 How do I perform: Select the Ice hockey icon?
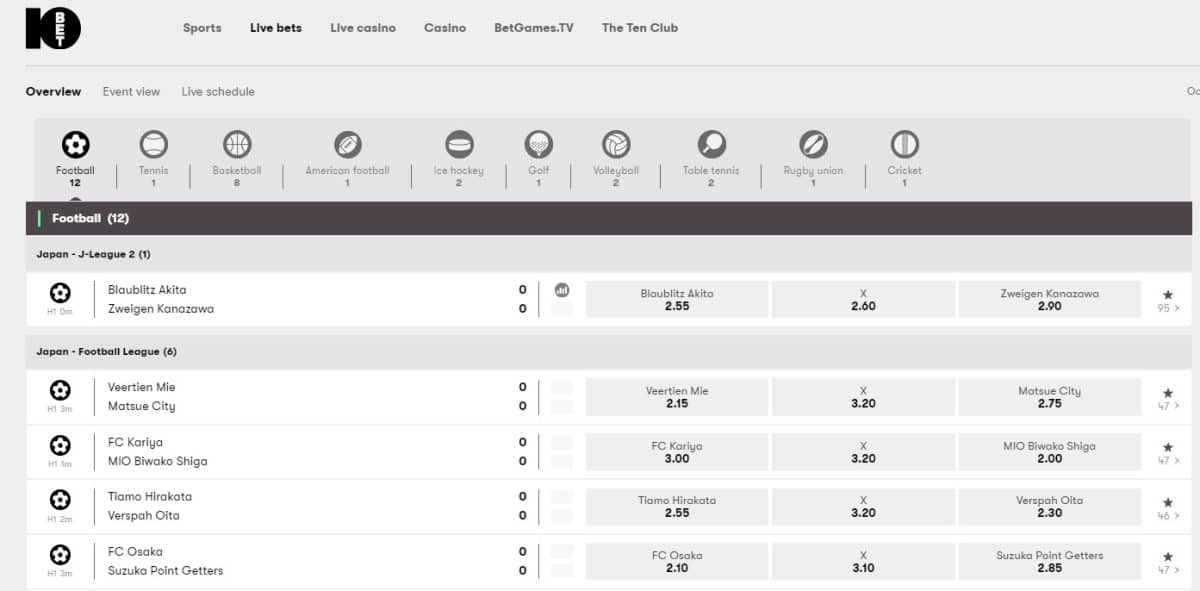(x=458, y=146)
